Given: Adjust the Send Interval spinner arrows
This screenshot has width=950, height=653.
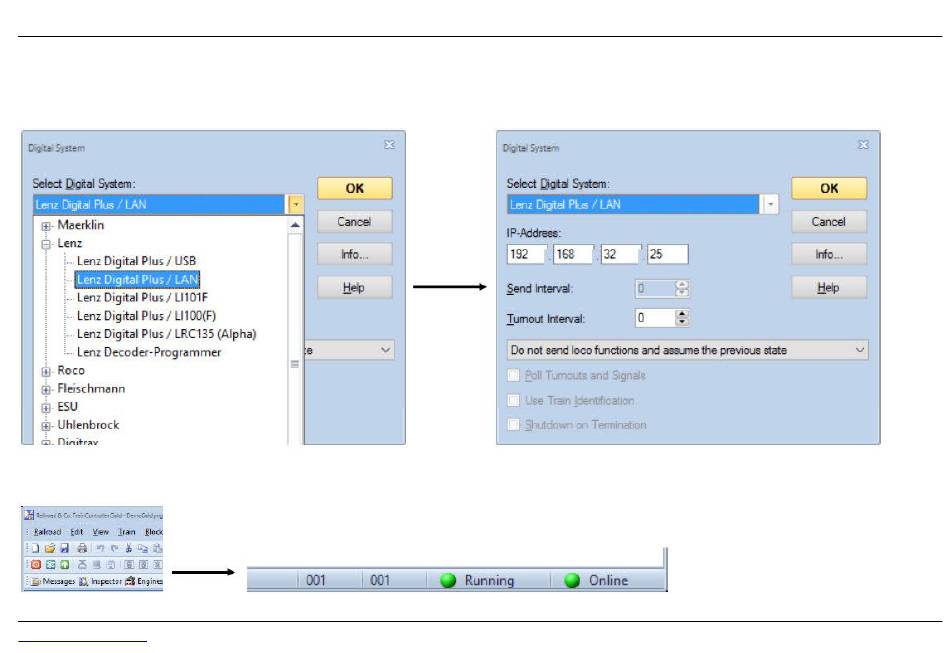Looking at the screenshot, I should (682, 288).
